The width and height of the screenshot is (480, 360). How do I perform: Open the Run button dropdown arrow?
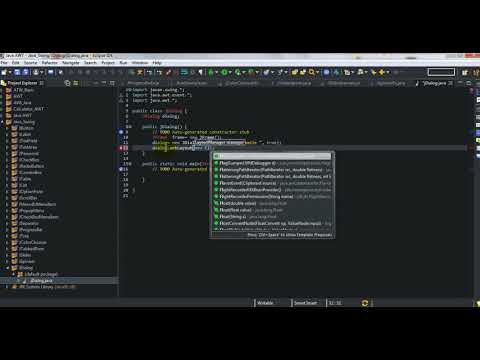click(x=230, y=72)
